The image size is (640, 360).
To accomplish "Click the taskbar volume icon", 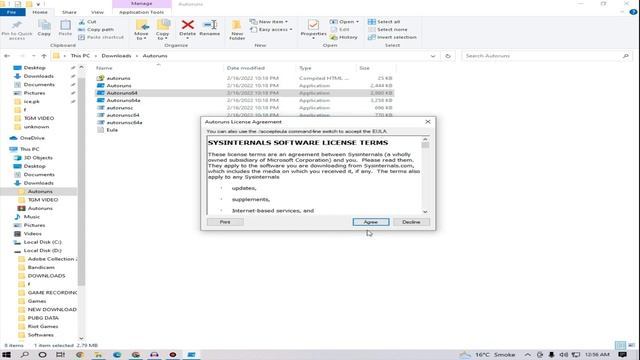I will click(564, 355).
